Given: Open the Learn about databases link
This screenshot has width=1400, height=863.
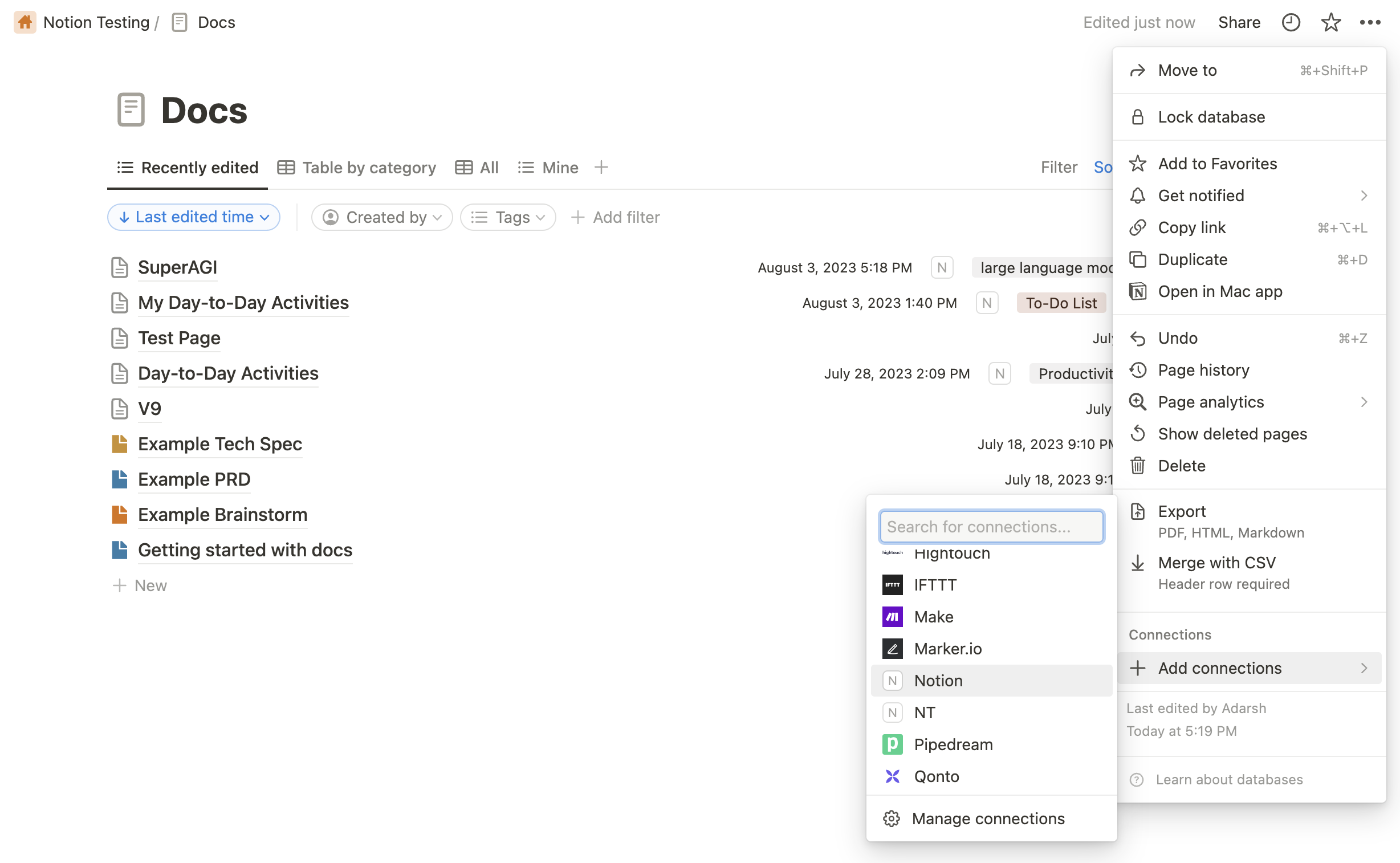Looking at the screenshot, I should (1229, 780).
